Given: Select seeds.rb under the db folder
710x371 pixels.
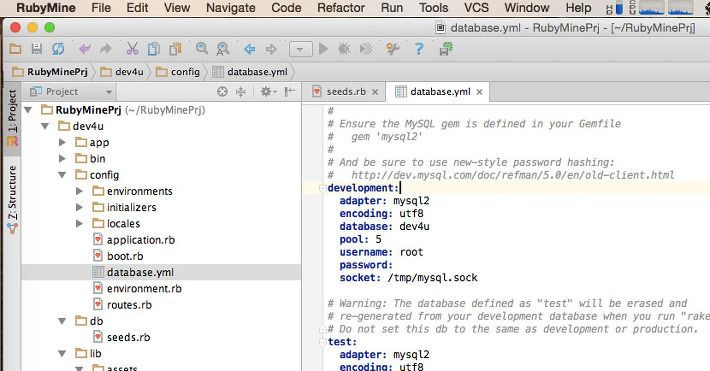Looking at the screenshot, I should pyautogui.click(x=128, y=337).
